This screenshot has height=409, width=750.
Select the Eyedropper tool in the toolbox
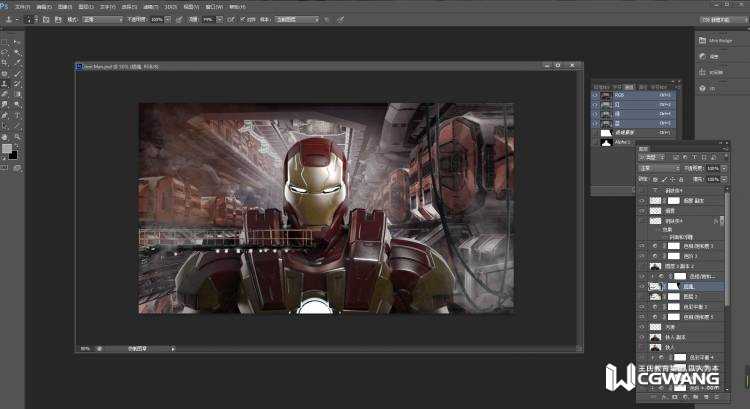click(x=17, y=62)
